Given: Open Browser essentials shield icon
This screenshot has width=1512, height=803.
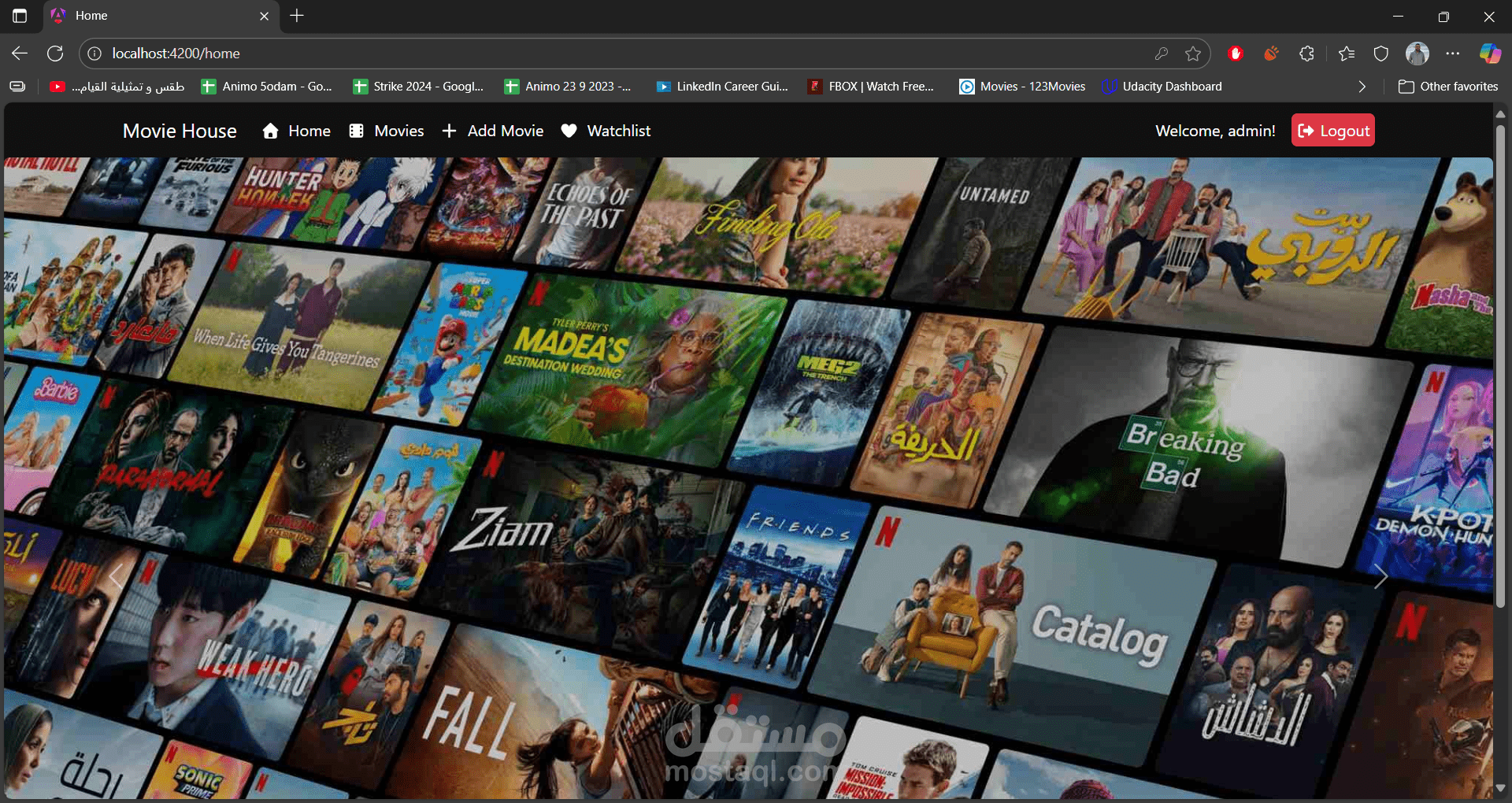Looking at the screenshot, I should point(1381,54).
